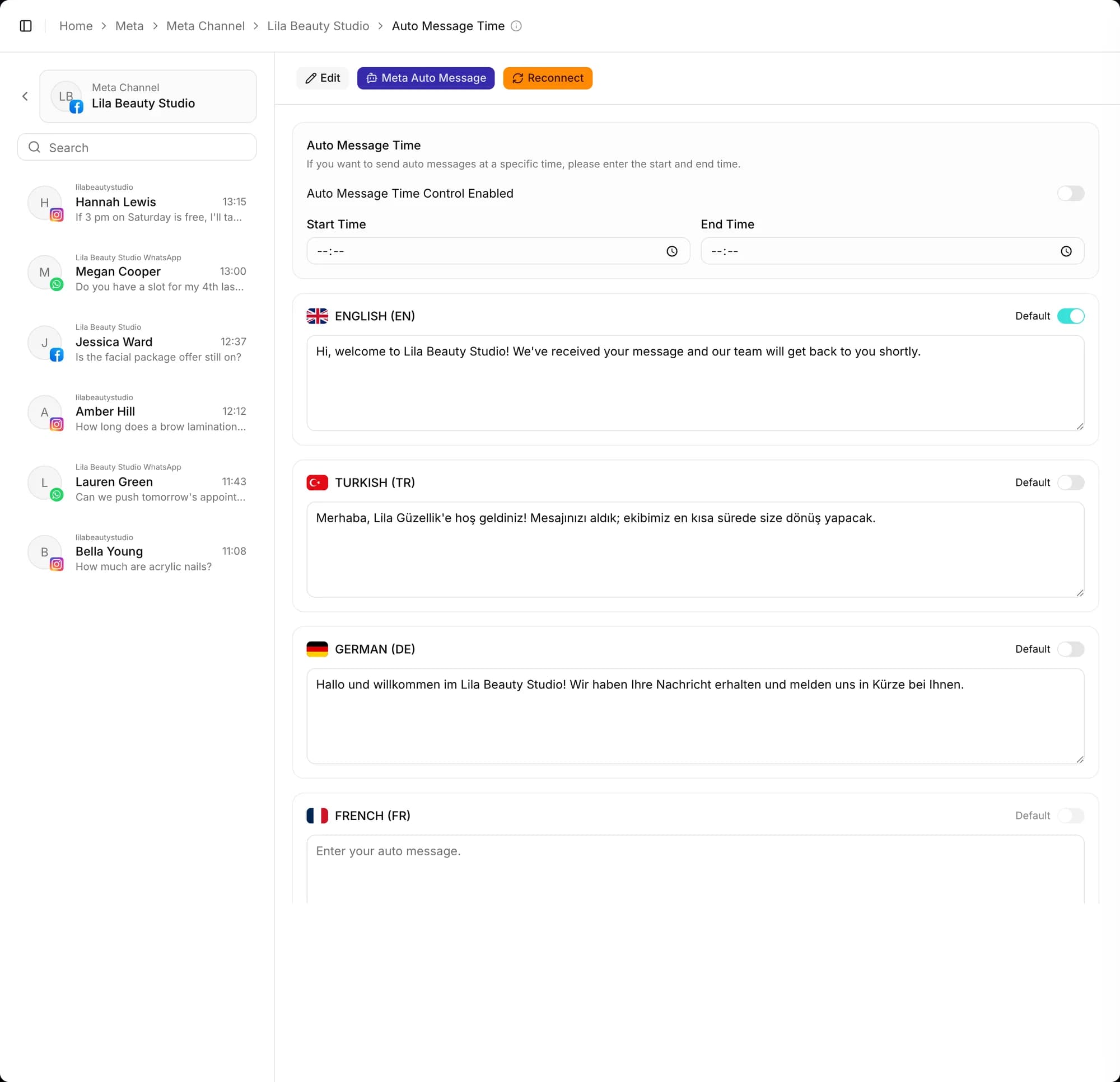This screenshot has height=1082, width=1120.
Task: Click the English auto message textarea
Action: pos(696,383)
